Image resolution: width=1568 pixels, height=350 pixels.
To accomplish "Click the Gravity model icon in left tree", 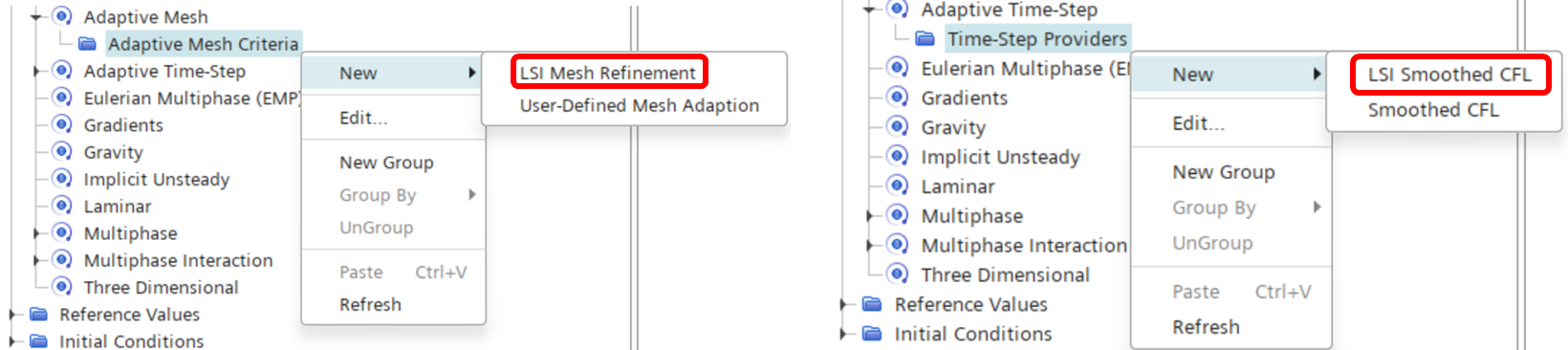I will click(62, 151).
